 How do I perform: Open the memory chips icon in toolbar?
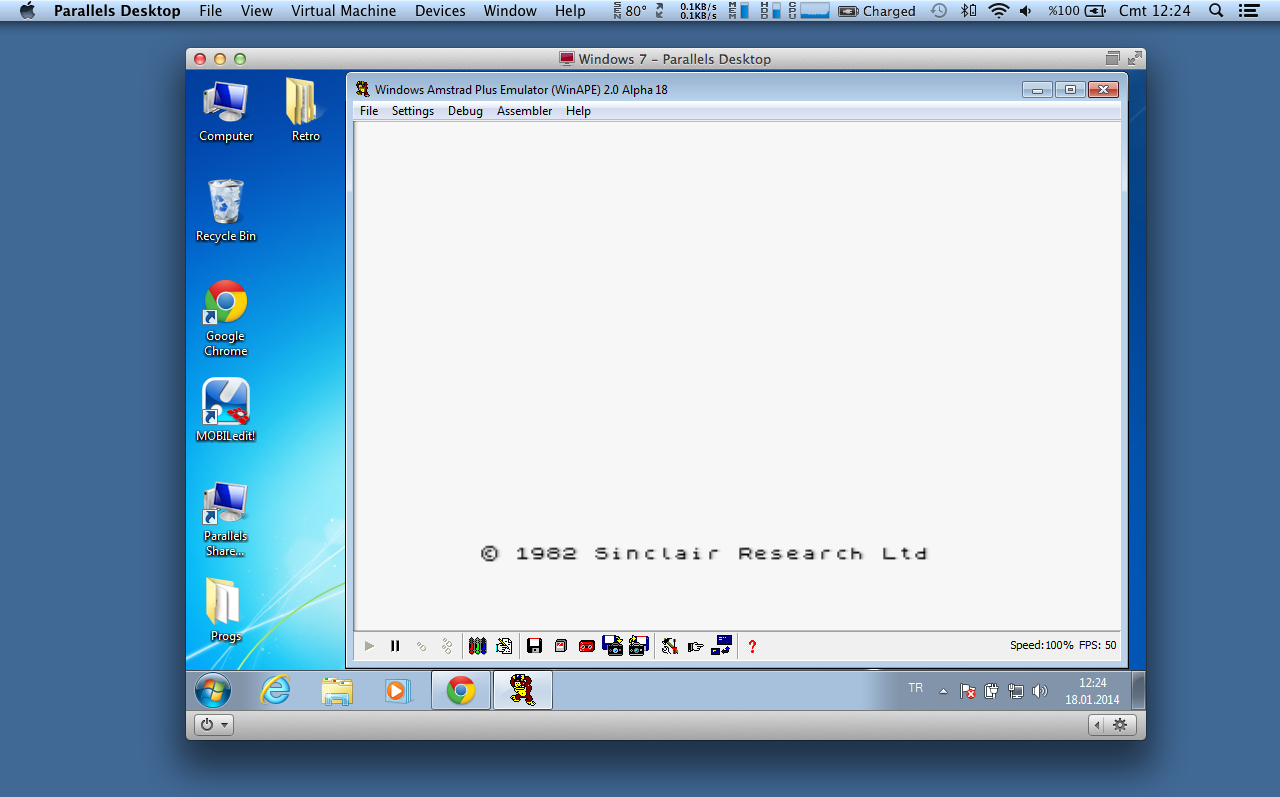tap(478, 646)
